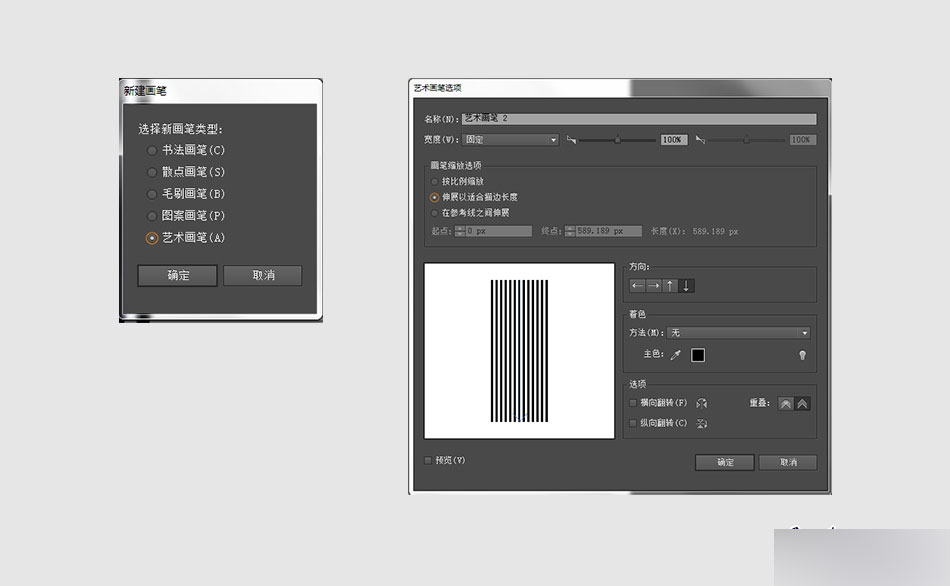Click the 选择新画笔类型 label
Viewport: 950px width, 586px height.
tap(181, 129)
